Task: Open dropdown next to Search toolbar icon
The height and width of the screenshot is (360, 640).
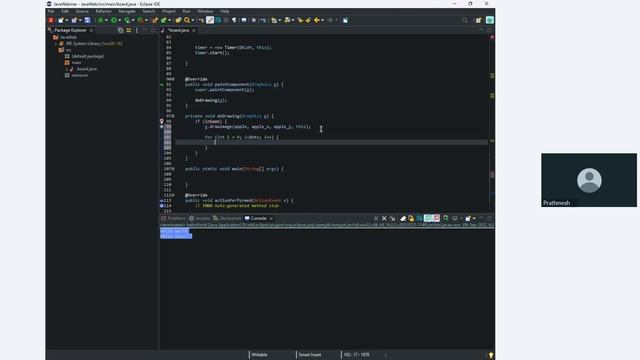Action: click(x=193, y=20)
